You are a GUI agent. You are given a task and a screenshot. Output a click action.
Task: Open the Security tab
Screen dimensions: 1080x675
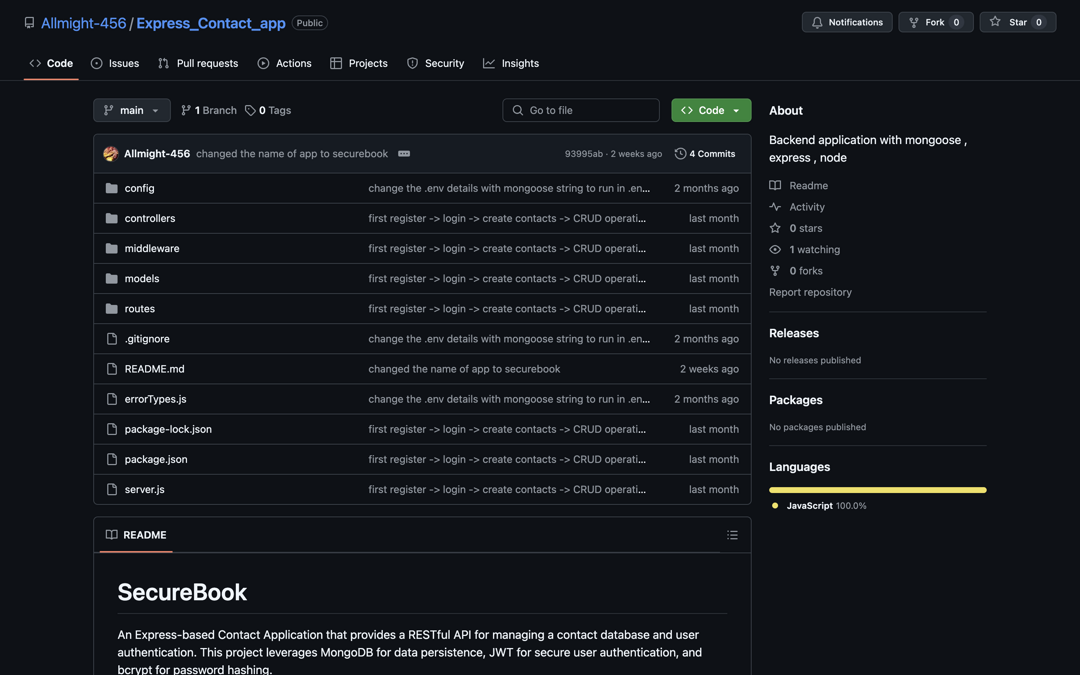435,63
